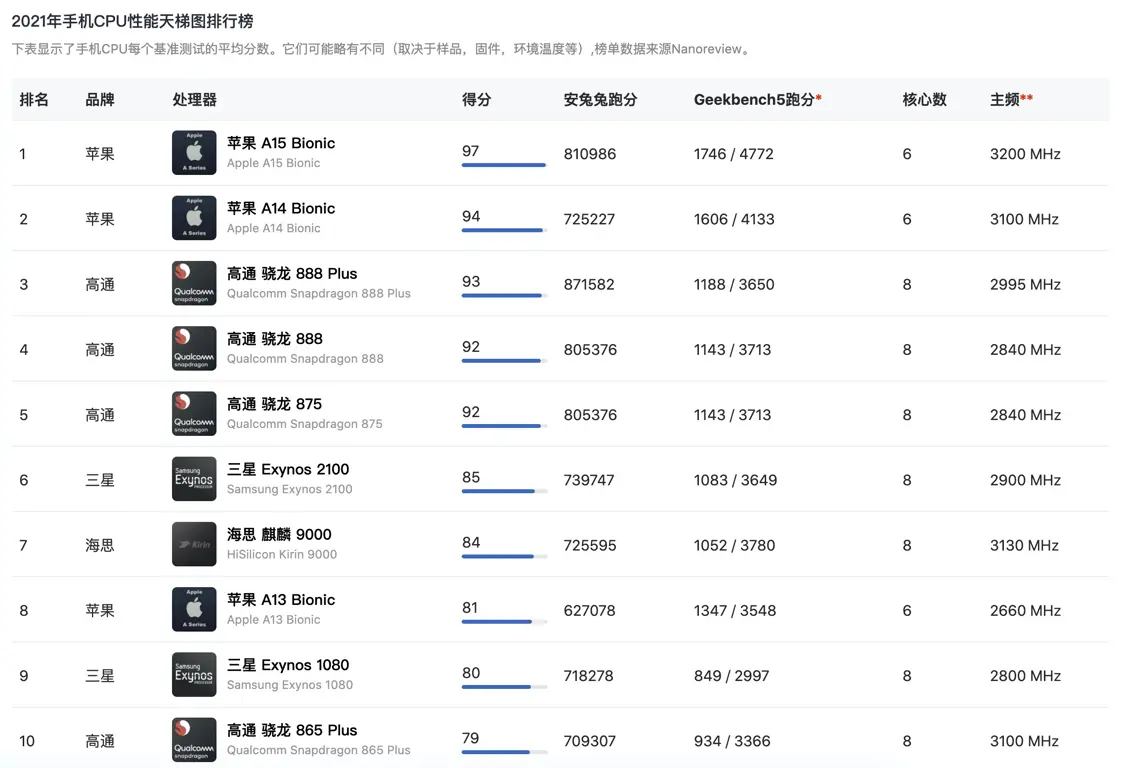Select the Snapdragon 888 Plus chip icon
The image size is (1125, 768).
coord(194,284)
